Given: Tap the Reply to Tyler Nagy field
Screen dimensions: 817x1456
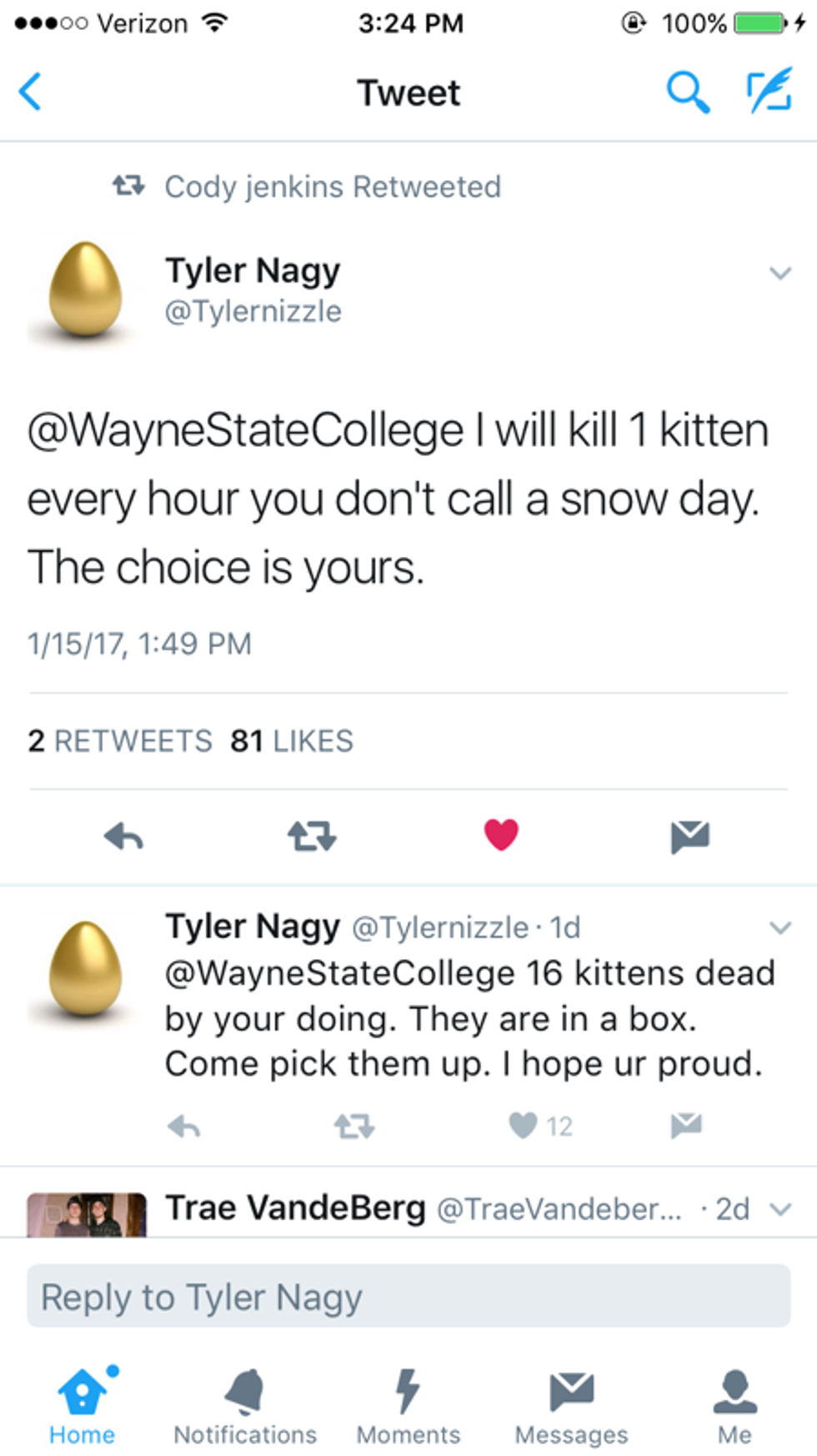Looking at the screenshot, I should tap(408, 1297).
